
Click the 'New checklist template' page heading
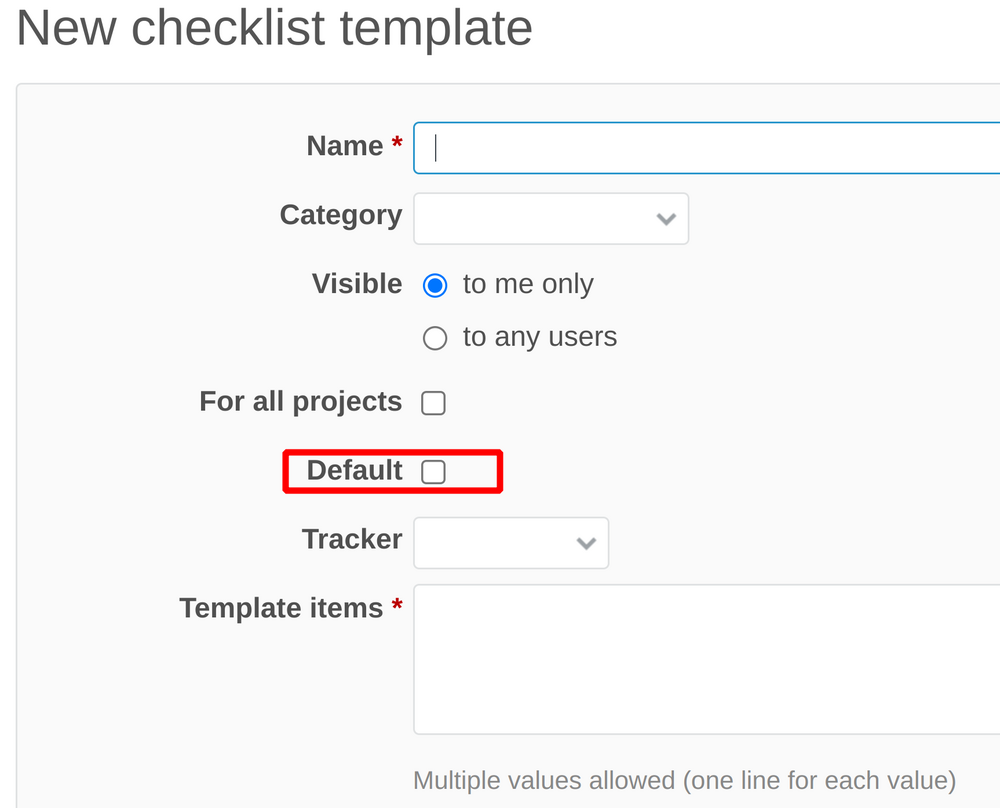pyautogui.click(x=275, y=30)
